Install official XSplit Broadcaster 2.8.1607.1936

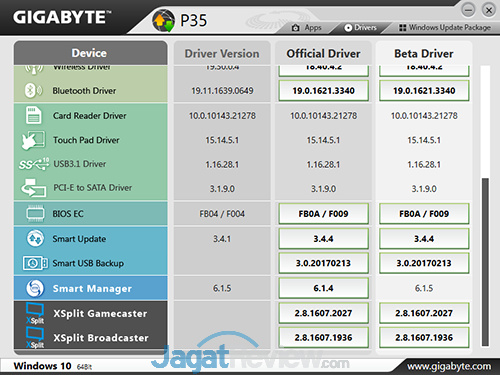point(324,338)
